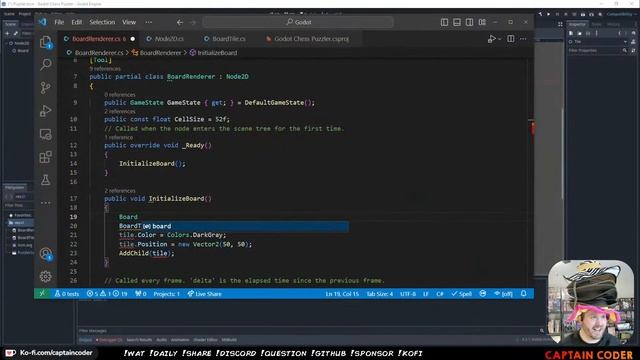Image resolution: width=640 pixels, height=360 pixels.
Task: Open Tile node dropdown in Godot inspector
Action: coord(625,42)
